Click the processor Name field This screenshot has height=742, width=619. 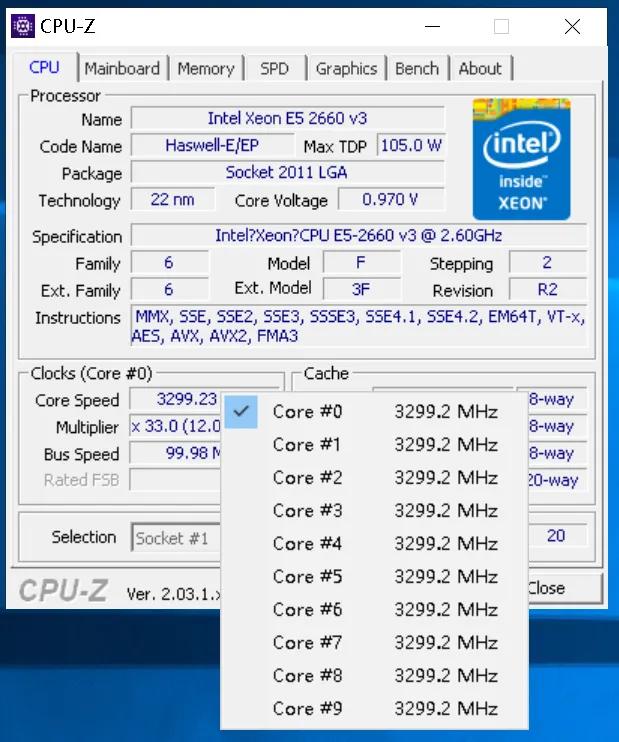point(287,119)
